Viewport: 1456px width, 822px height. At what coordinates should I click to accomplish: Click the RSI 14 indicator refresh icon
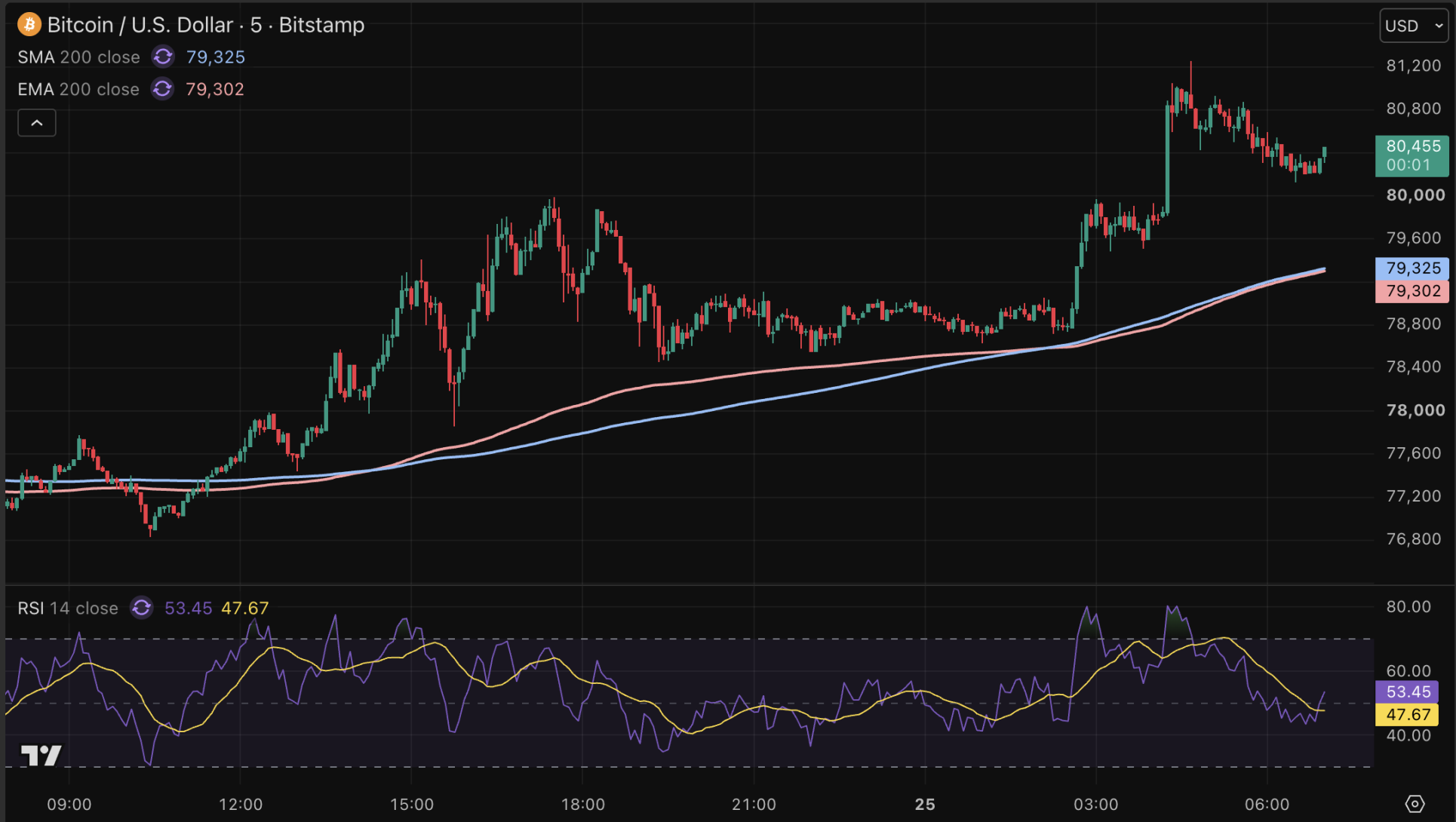pos(141,608)
